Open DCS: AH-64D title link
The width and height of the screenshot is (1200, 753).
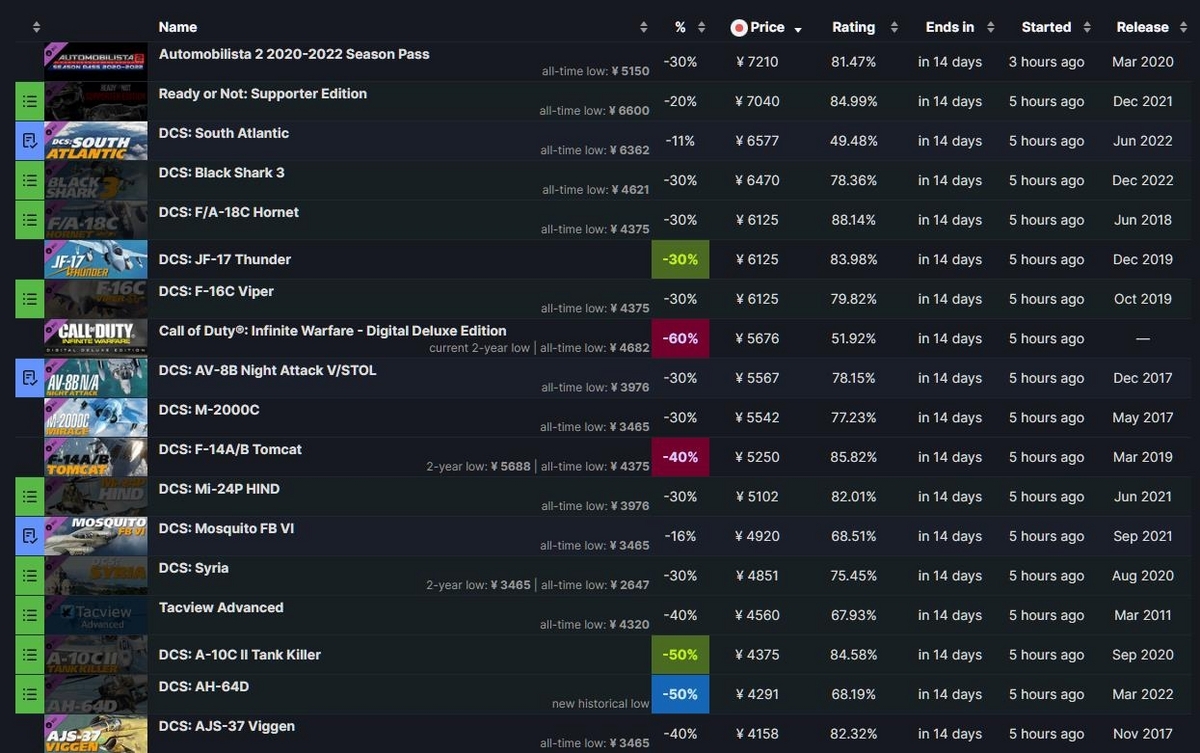pos(204,686)
